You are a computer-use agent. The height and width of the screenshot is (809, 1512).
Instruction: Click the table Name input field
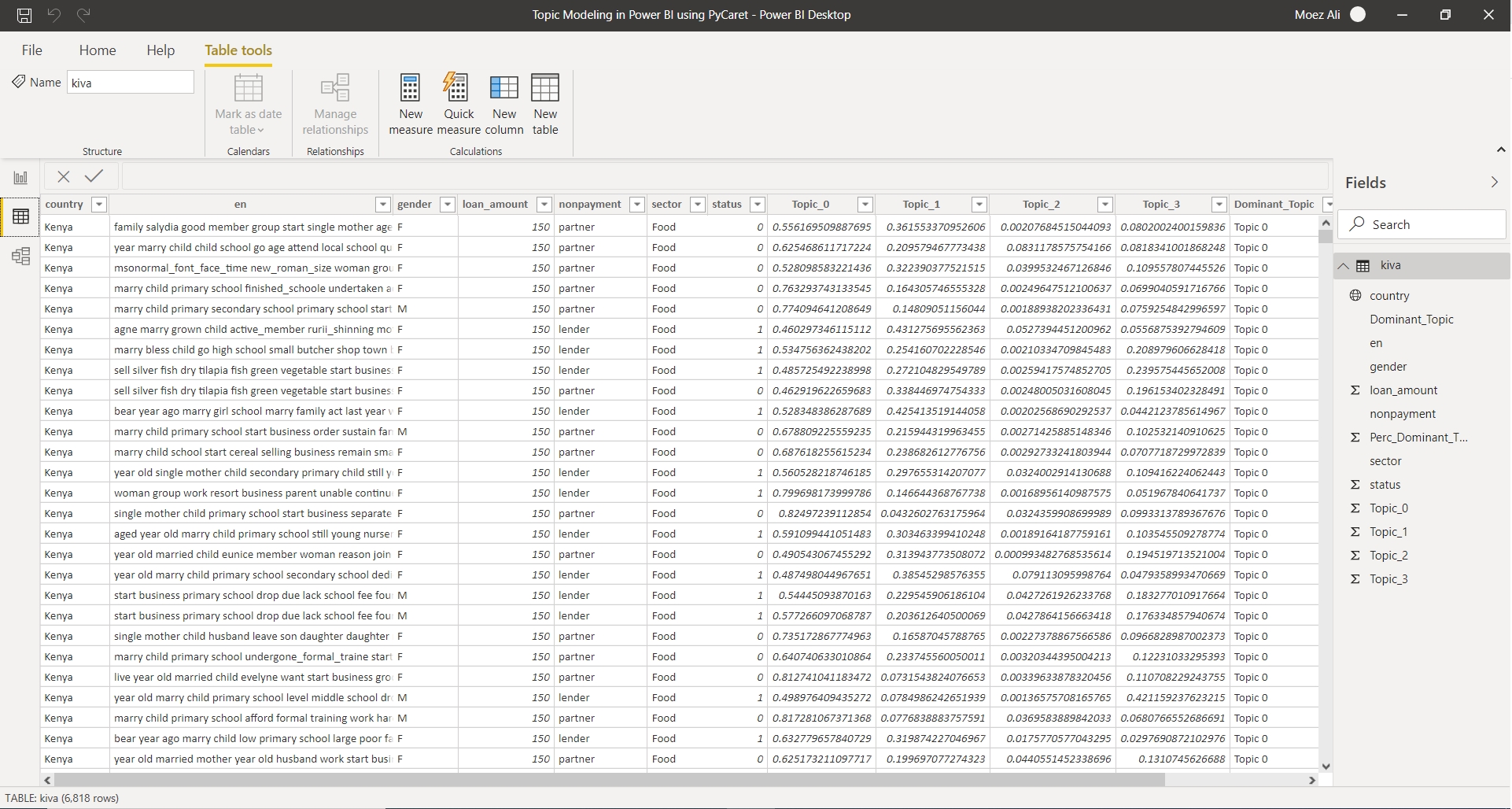pos(131,83)
